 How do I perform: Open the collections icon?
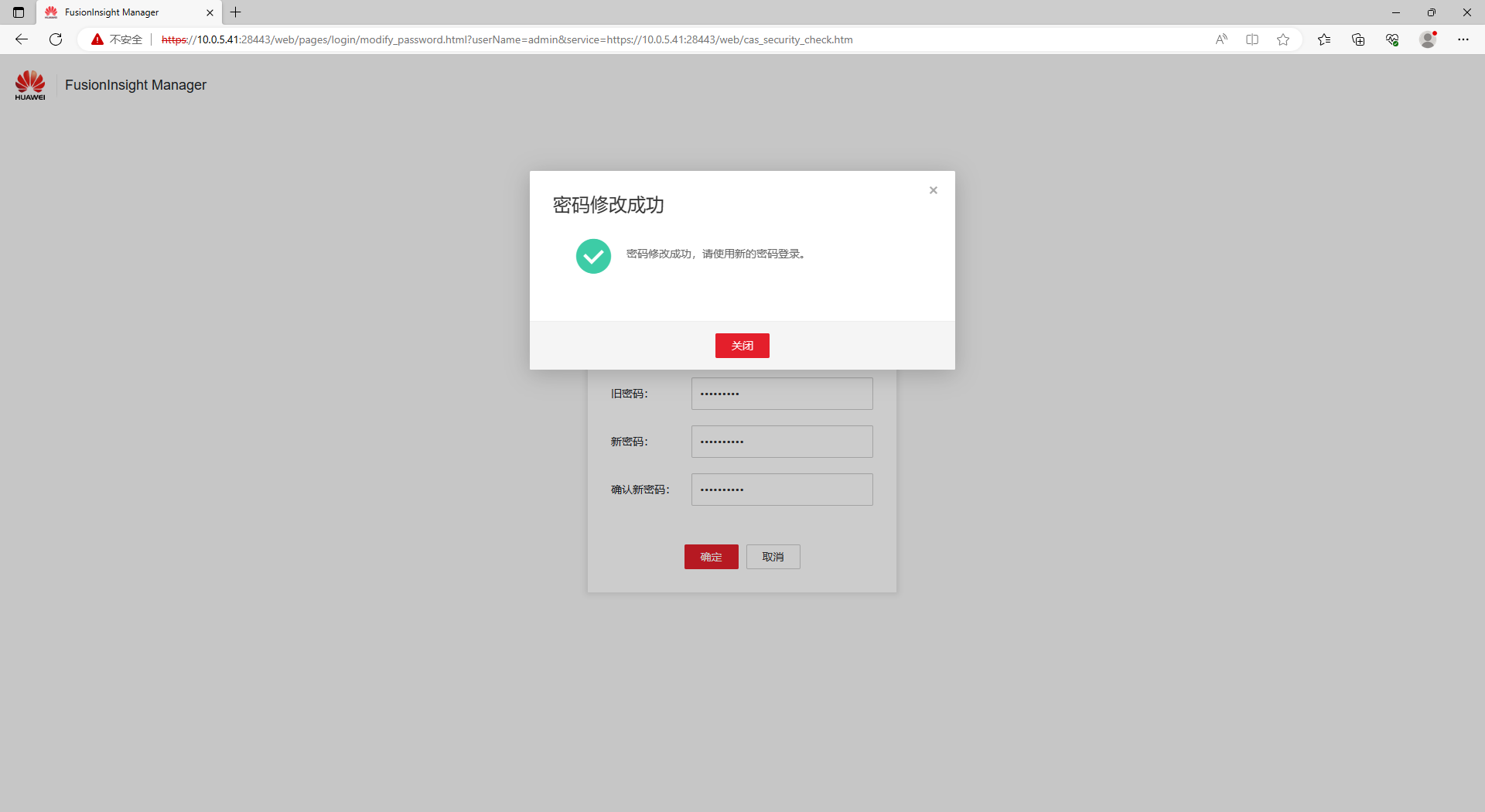pos(1358,39)
